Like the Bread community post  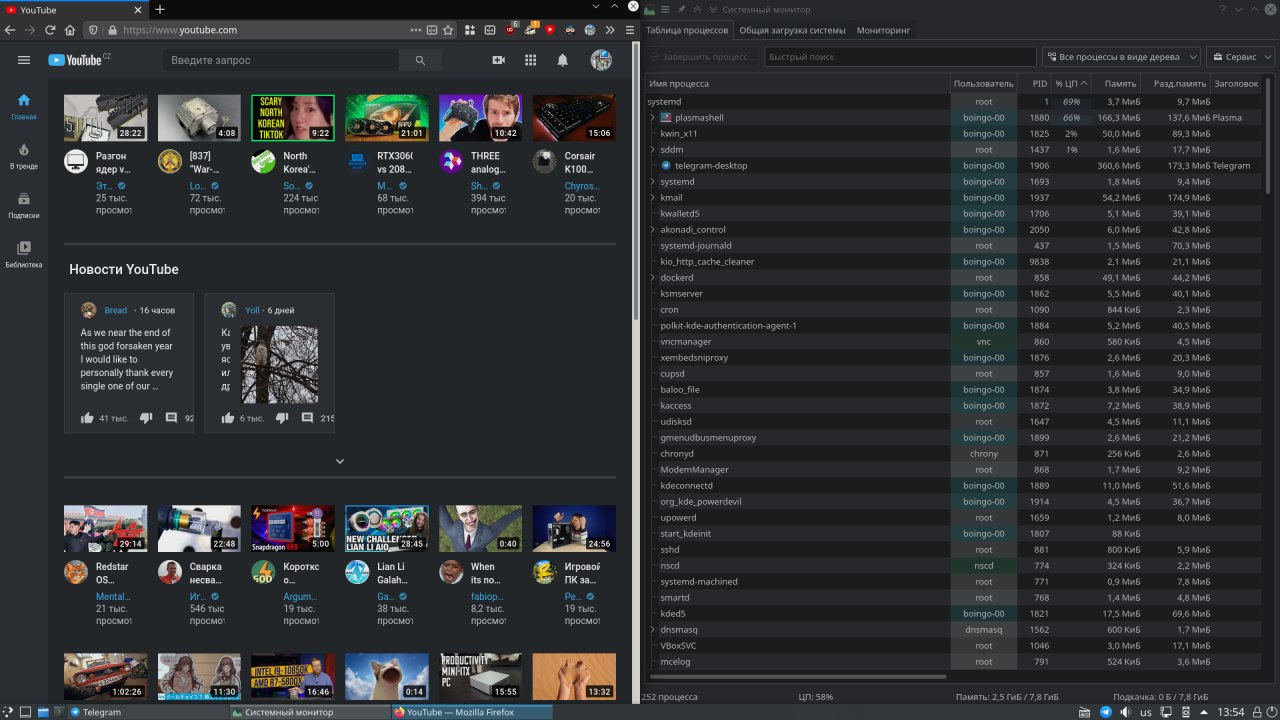87,418
